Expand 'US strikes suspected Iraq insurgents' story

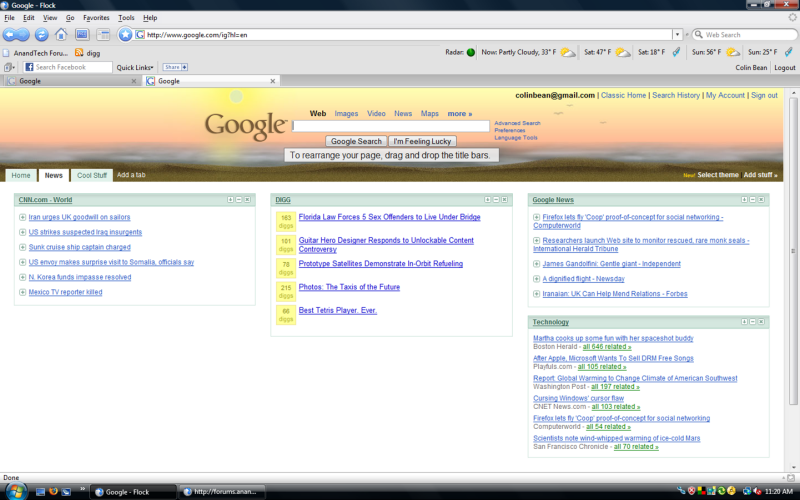[22, 232]
